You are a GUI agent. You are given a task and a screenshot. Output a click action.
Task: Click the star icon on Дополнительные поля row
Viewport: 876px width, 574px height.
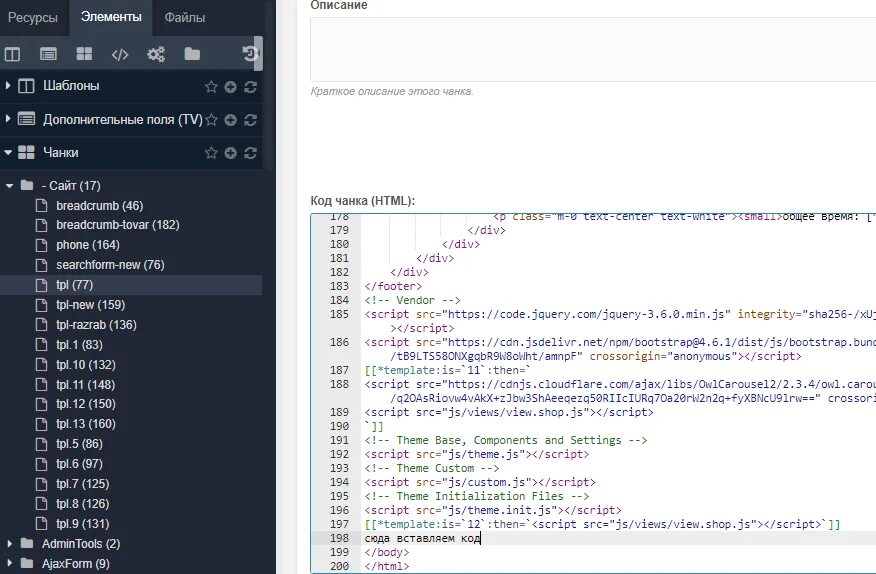tap(211, 120)
